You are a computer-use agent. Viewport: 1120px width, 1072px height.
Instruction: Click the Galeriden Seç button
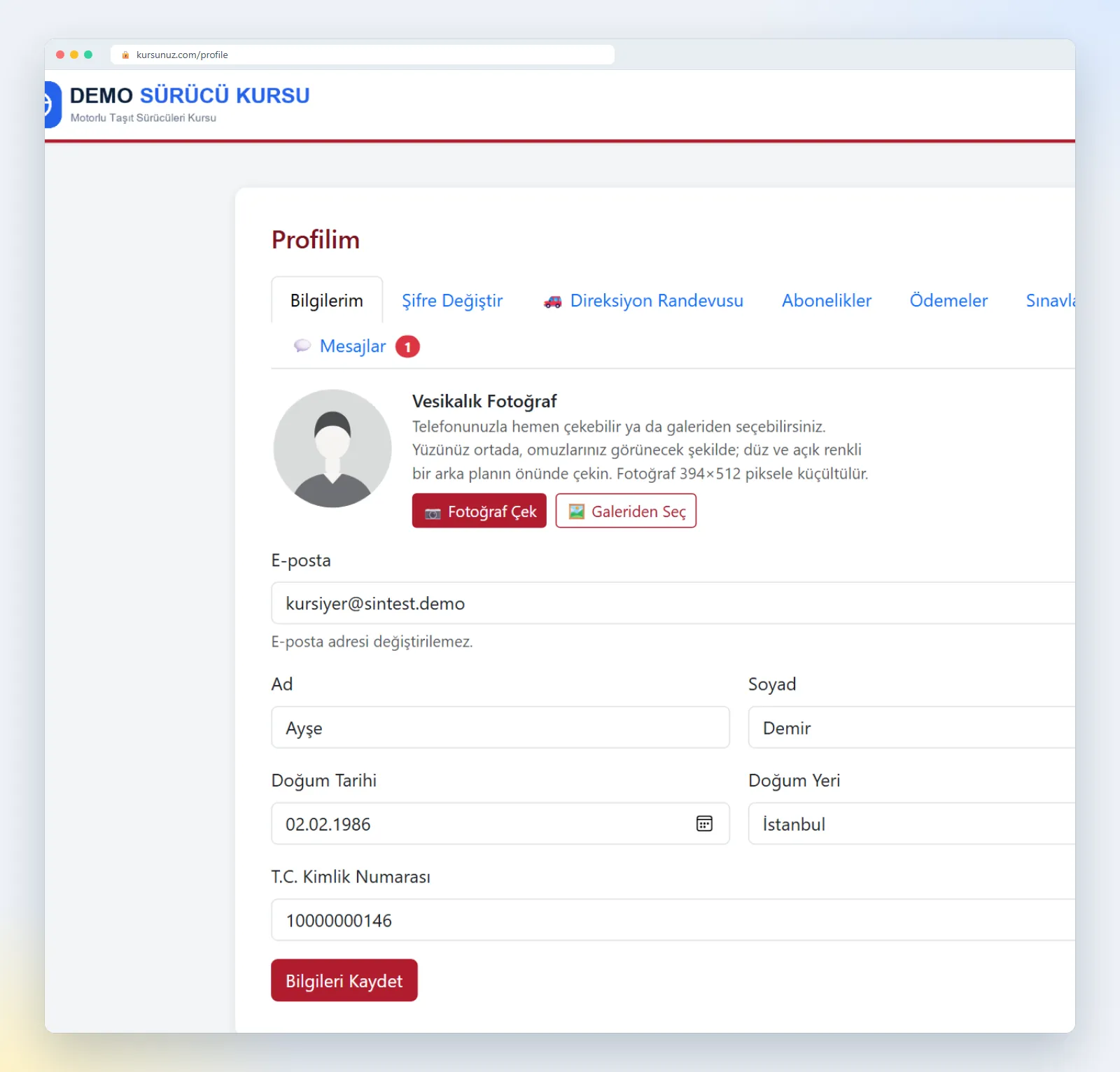coord(626,511)
